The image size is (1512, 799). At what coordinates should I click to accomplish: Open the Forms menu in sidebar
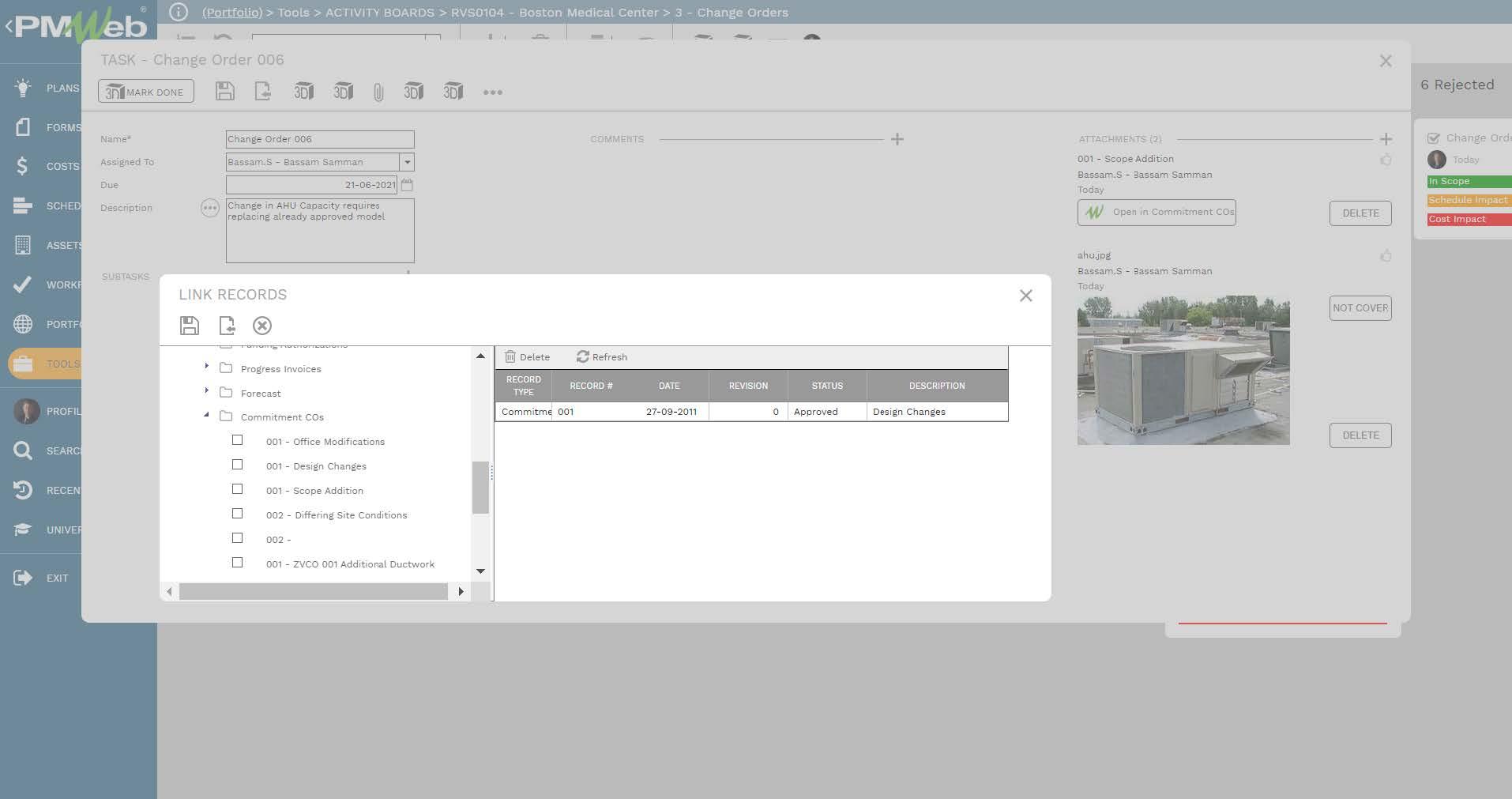47,127
